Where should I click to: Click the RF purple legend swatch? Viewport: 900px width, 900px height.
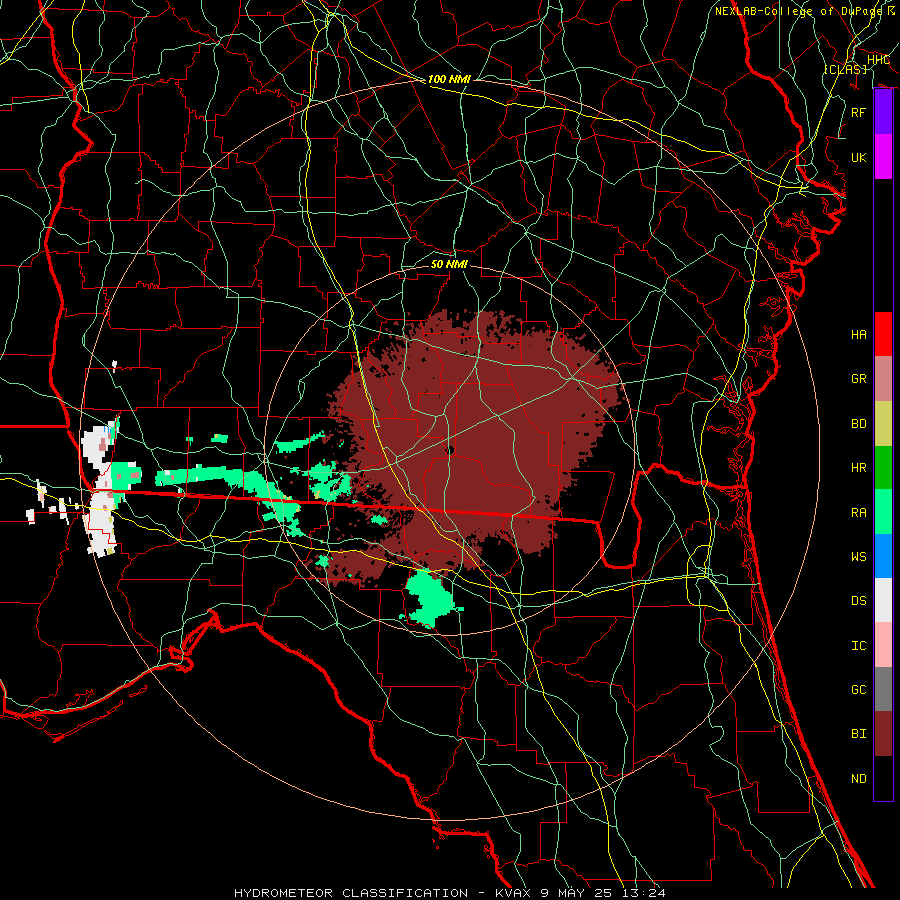click(883, 112)
